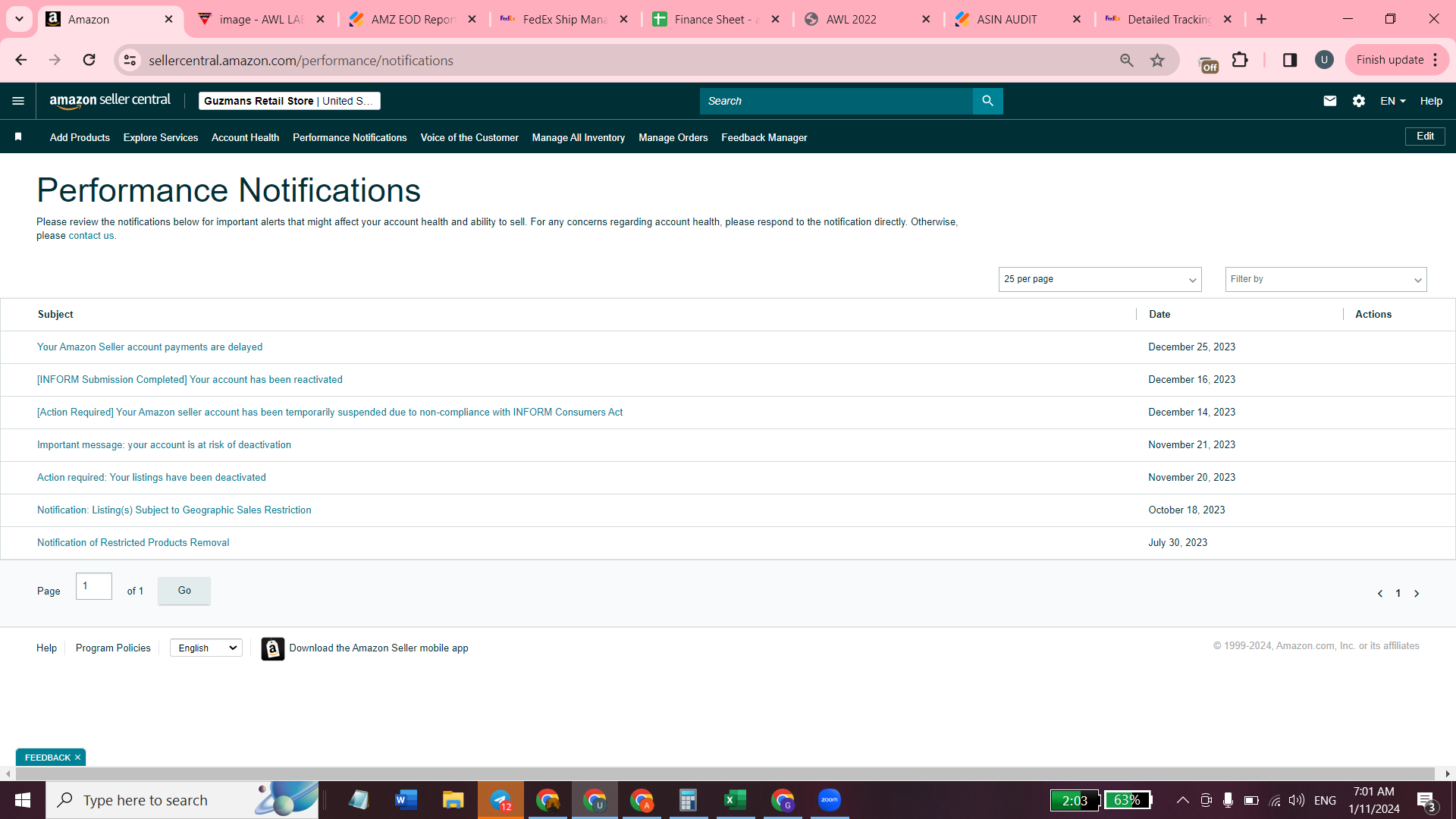Open 'account is at risk of deactivation' notification
Image resolution: width=1456 pixels, height=819 pixels.
click(x=164, y=444)
